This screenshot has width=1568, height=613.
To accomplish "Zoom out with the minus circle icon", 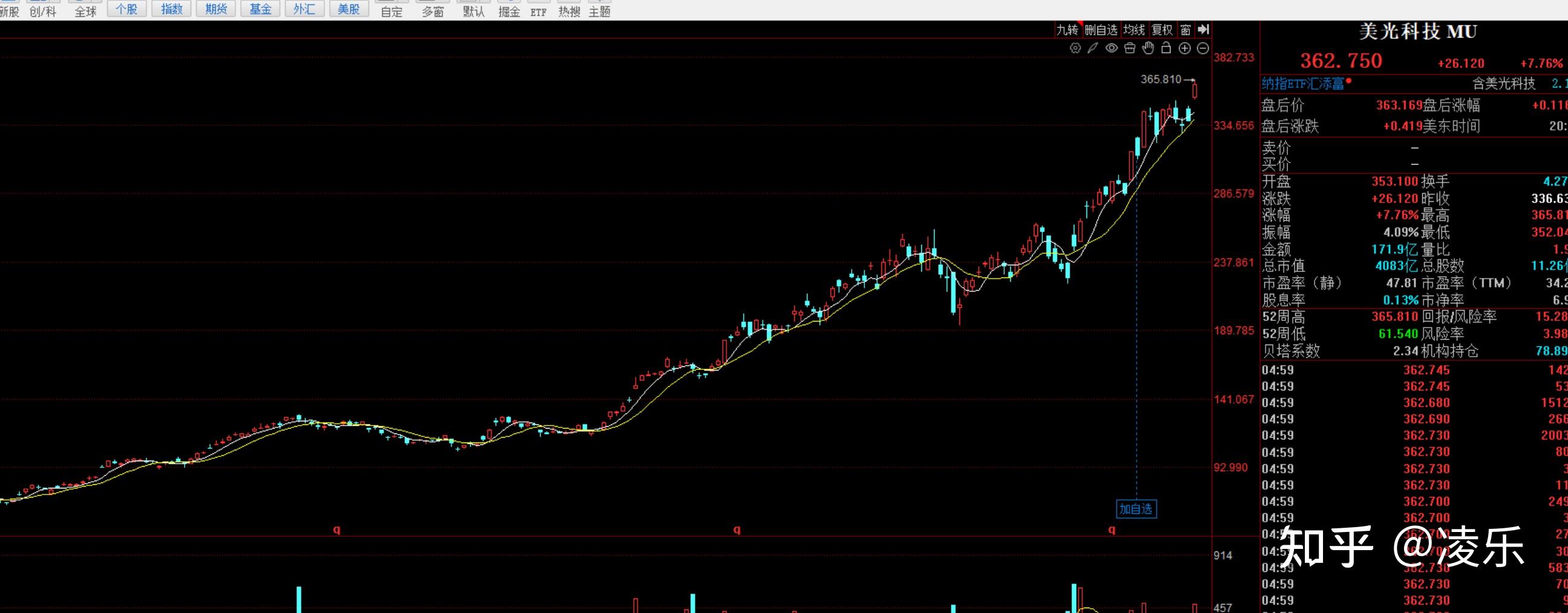I will [x=1203, y=48].
